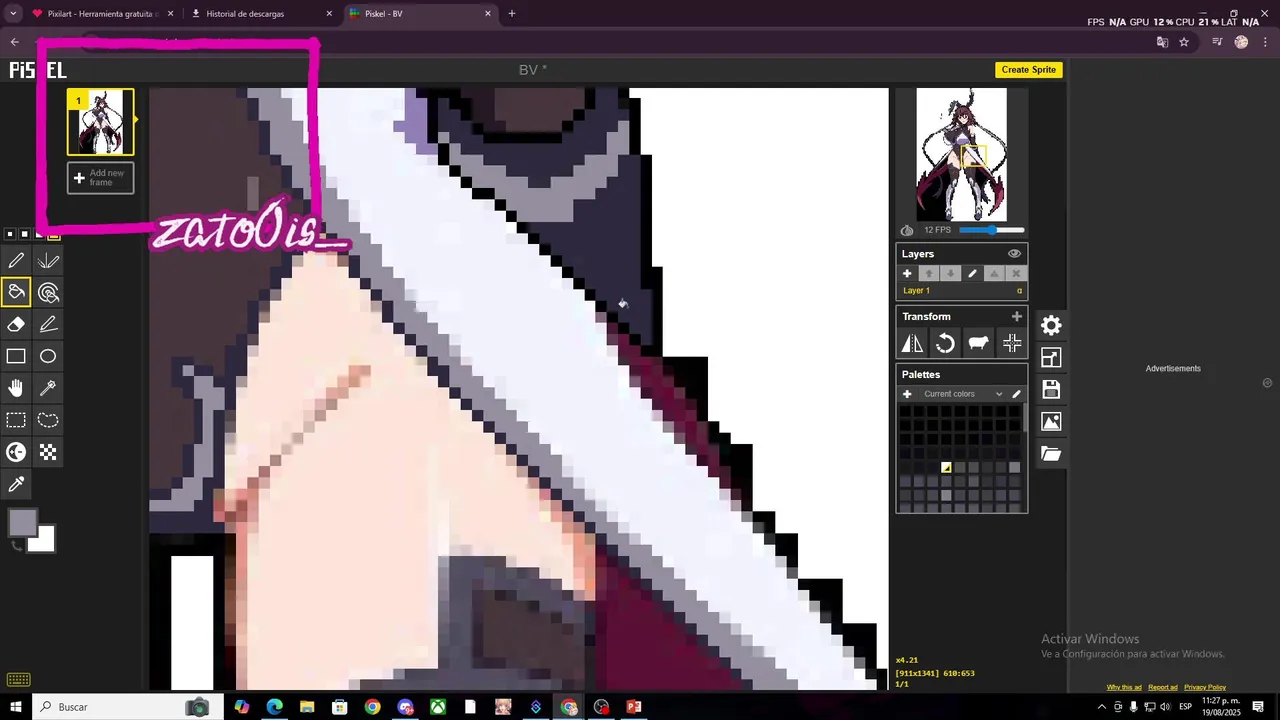Select the Dithering checkerboard tool
Screen dimensions: 1280x720
point(48,453)
